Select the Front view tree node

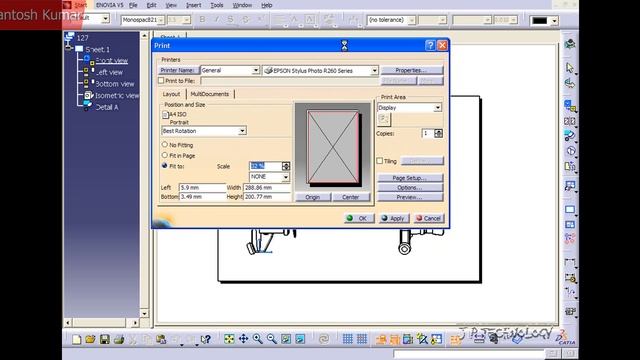[112, 61]
